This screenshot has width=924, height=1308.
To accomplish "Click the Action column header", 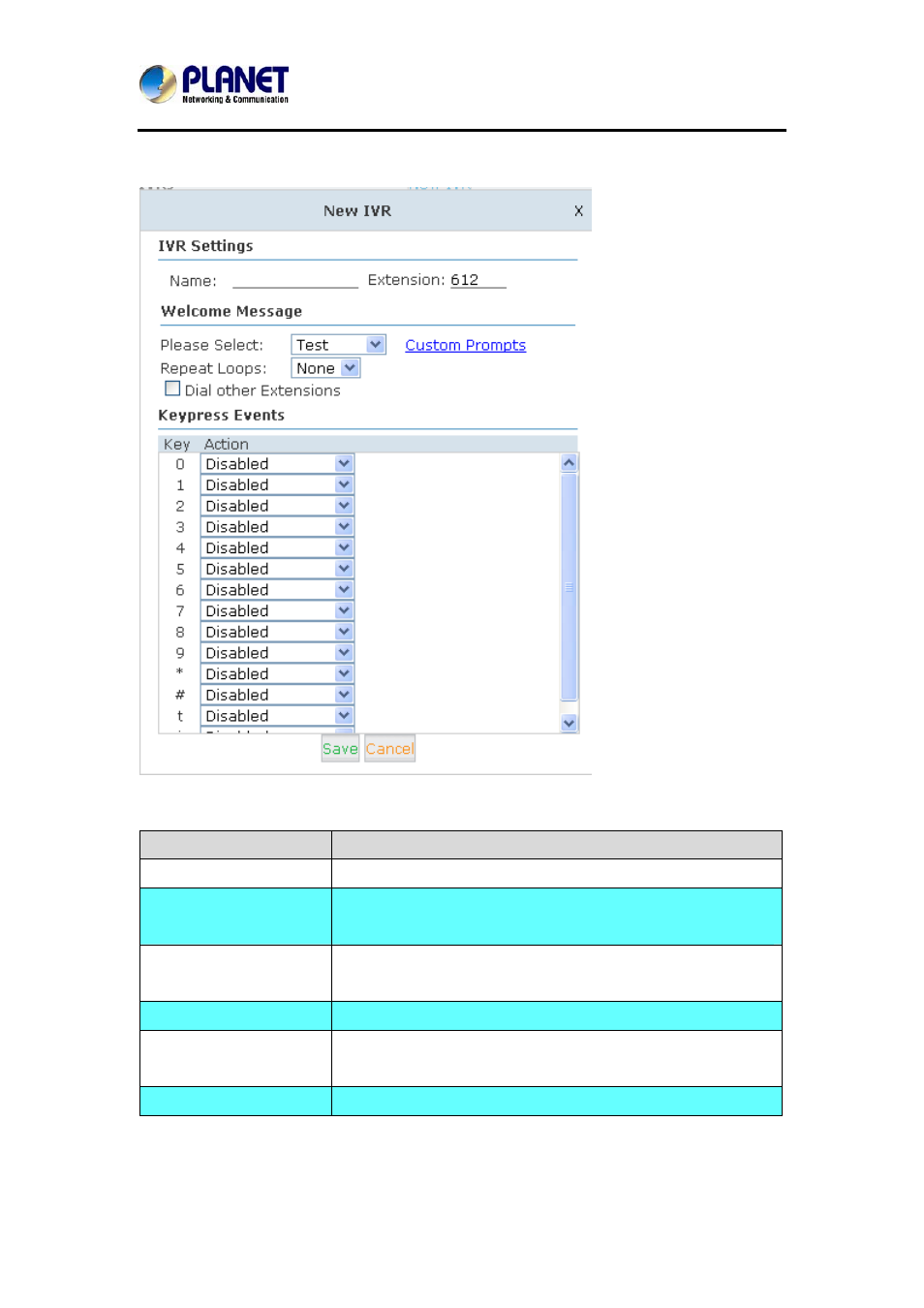I will click(x=226, y=445).
